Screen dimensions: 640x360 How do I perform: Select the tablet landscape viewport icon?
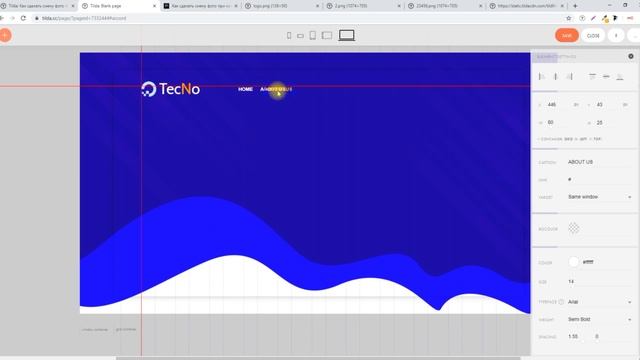tap(327, 36)
